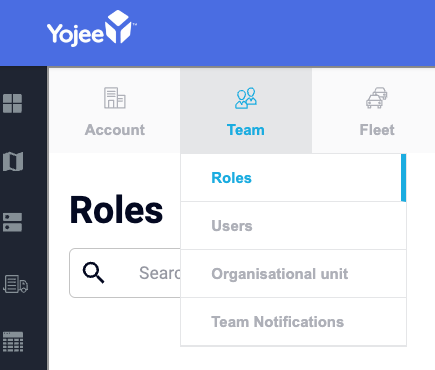
Task: Click the Yojee logo in the header
Action: point(92,28)
